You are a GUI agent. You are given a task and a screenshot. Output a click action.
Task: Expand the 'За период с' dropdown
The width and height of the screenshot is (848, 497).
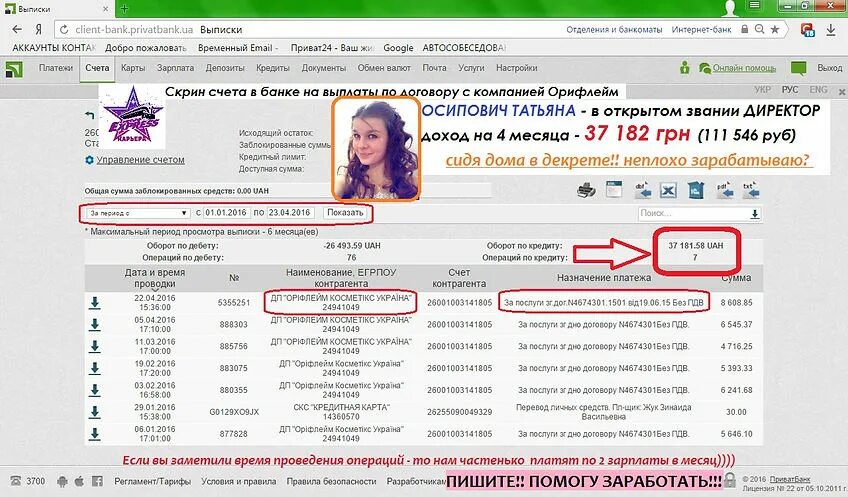click(x=138, y=213)
